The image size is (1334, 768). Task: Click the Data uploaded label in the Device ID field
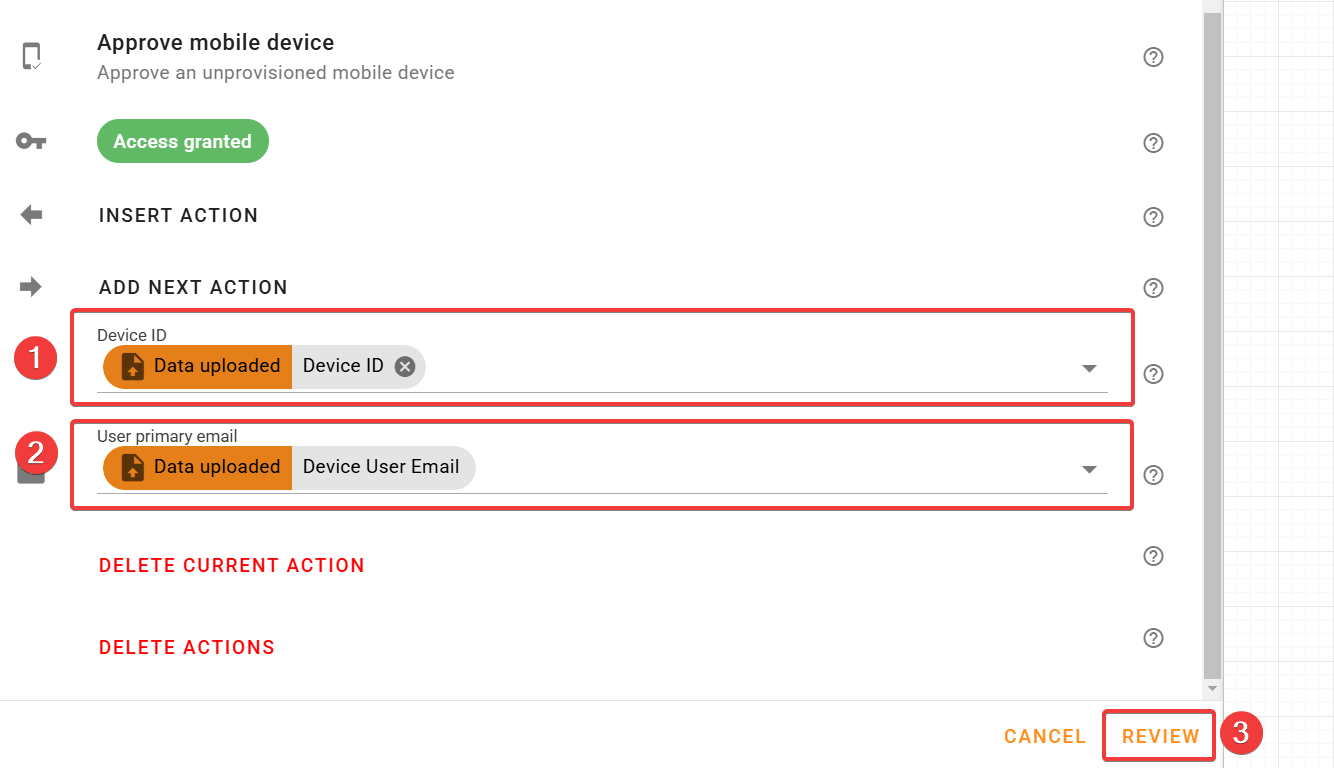click(217, 366)
